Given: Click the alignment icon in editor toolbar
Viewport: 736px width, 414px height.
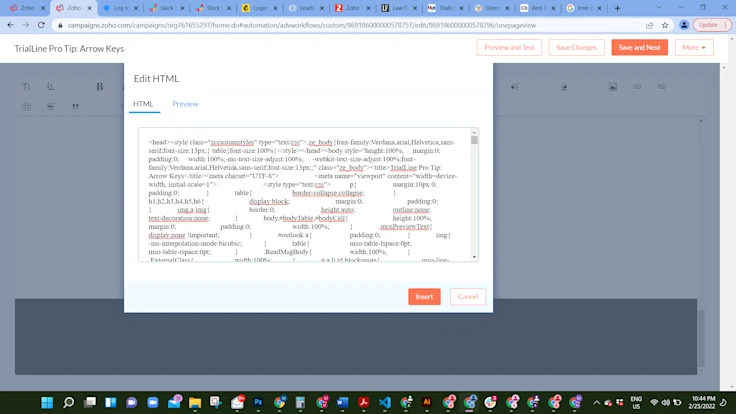Looking at the screenshot, I should [51, 107].
